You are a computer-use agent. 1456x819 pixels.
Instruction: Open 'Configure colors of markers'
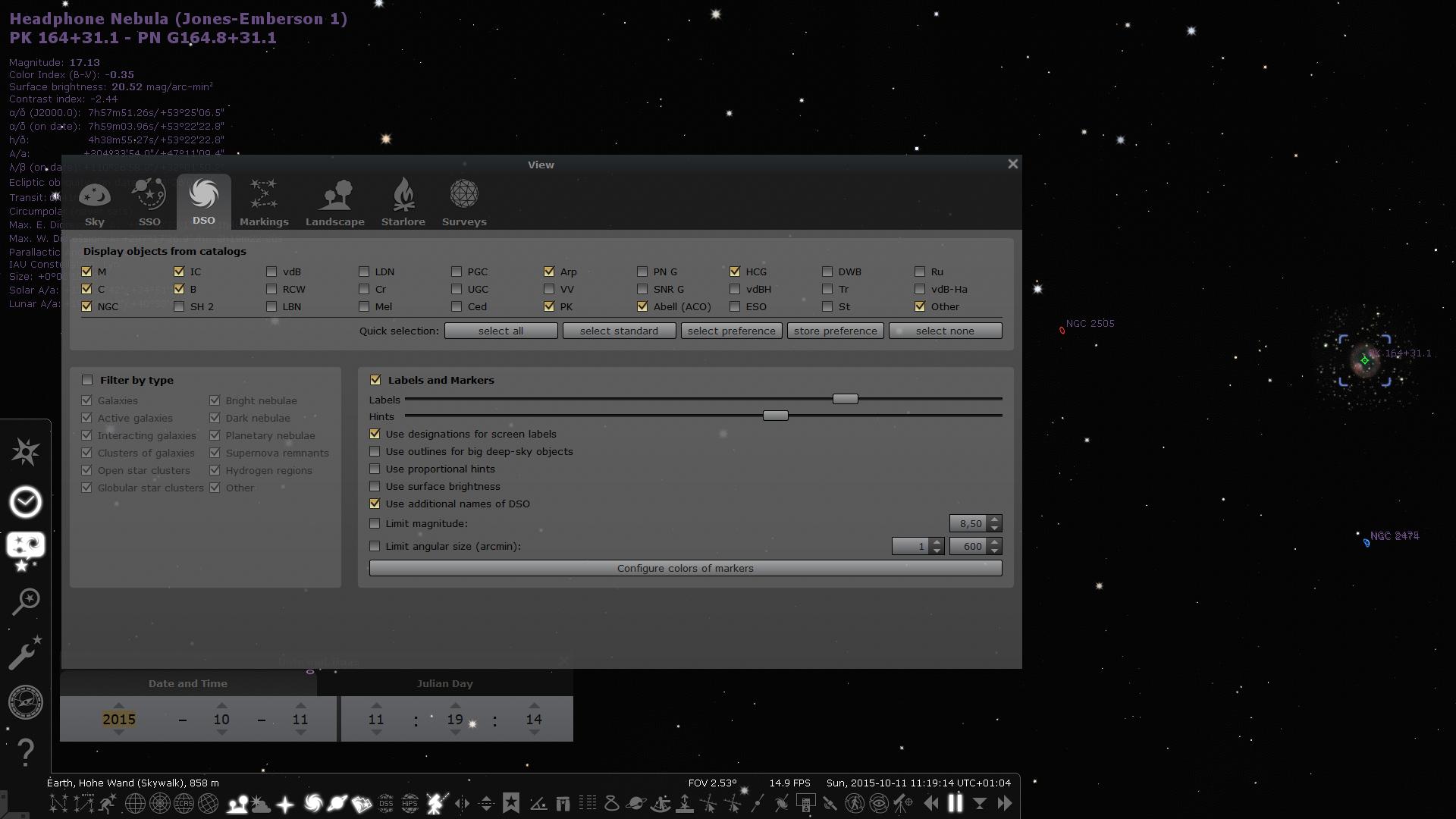coord(685,568)
